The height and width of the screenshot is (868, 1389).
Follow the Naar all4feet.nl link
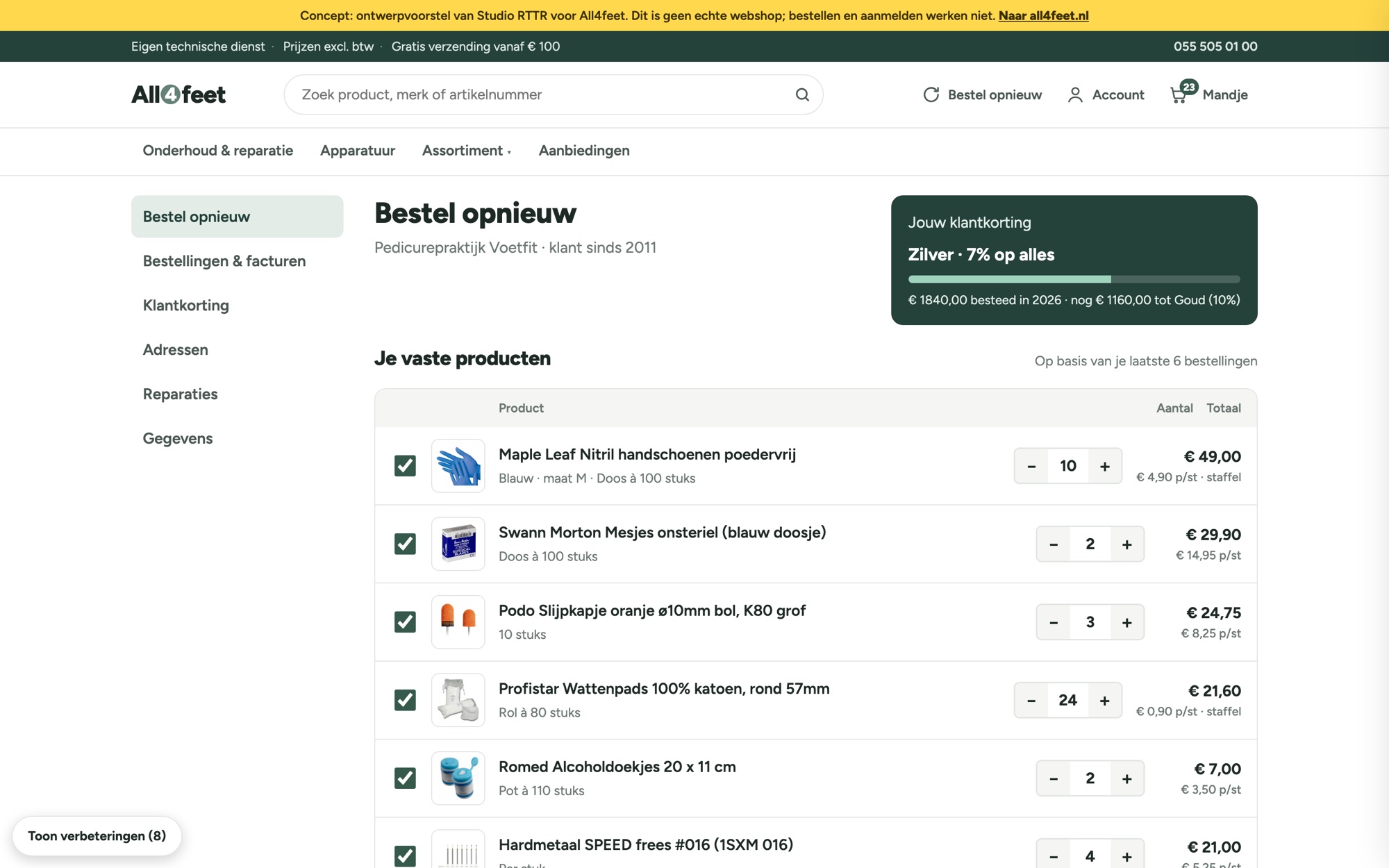point(1043,15)
